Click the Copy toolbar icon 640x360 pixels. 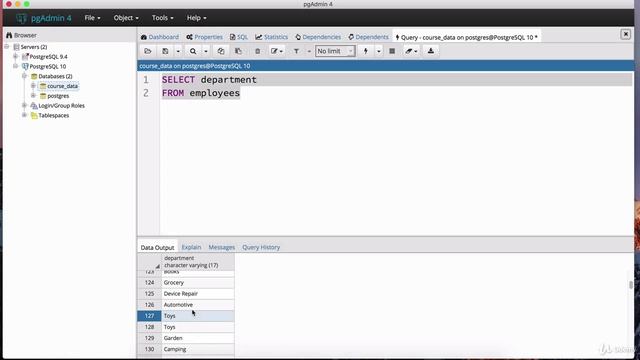pos(221,51)
